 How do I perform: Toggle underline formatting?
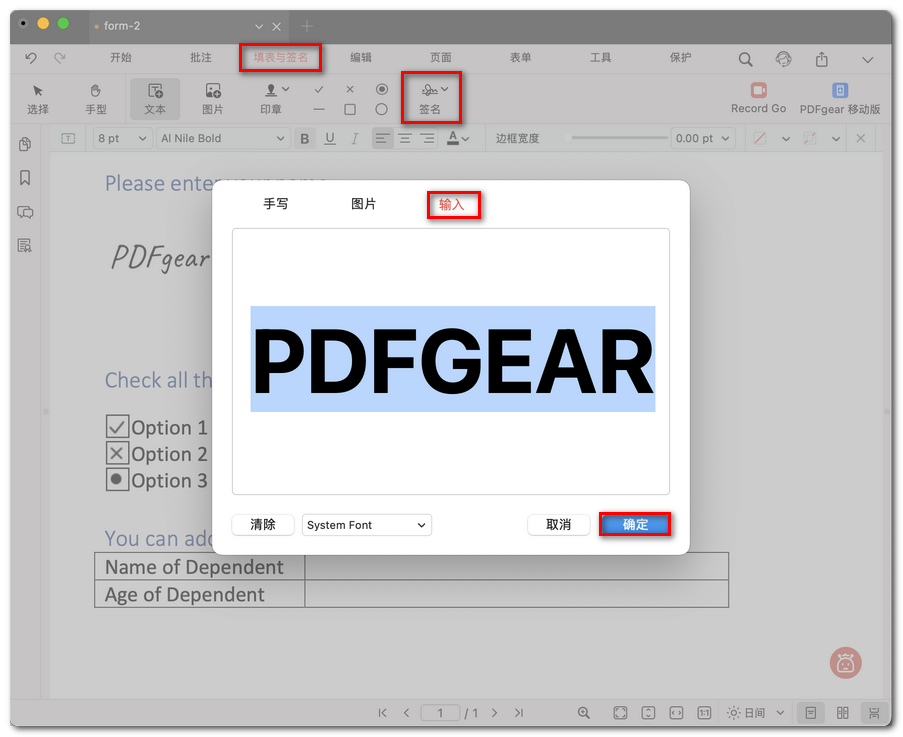point(329,138)
